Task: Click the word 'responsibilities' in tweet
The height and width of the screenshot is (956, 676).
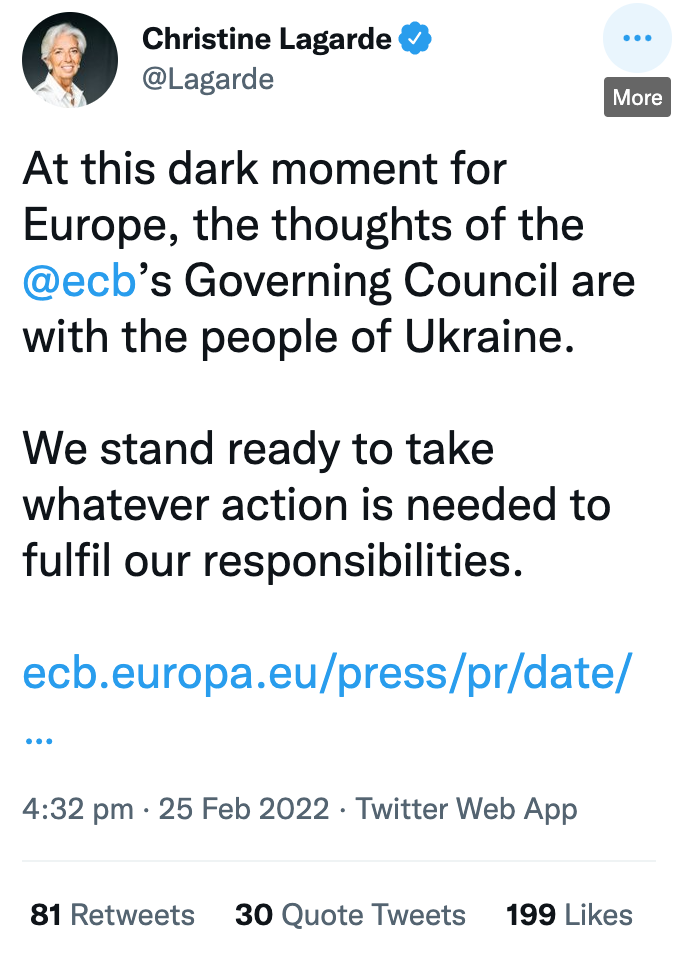Action: [x=362, y=562]
